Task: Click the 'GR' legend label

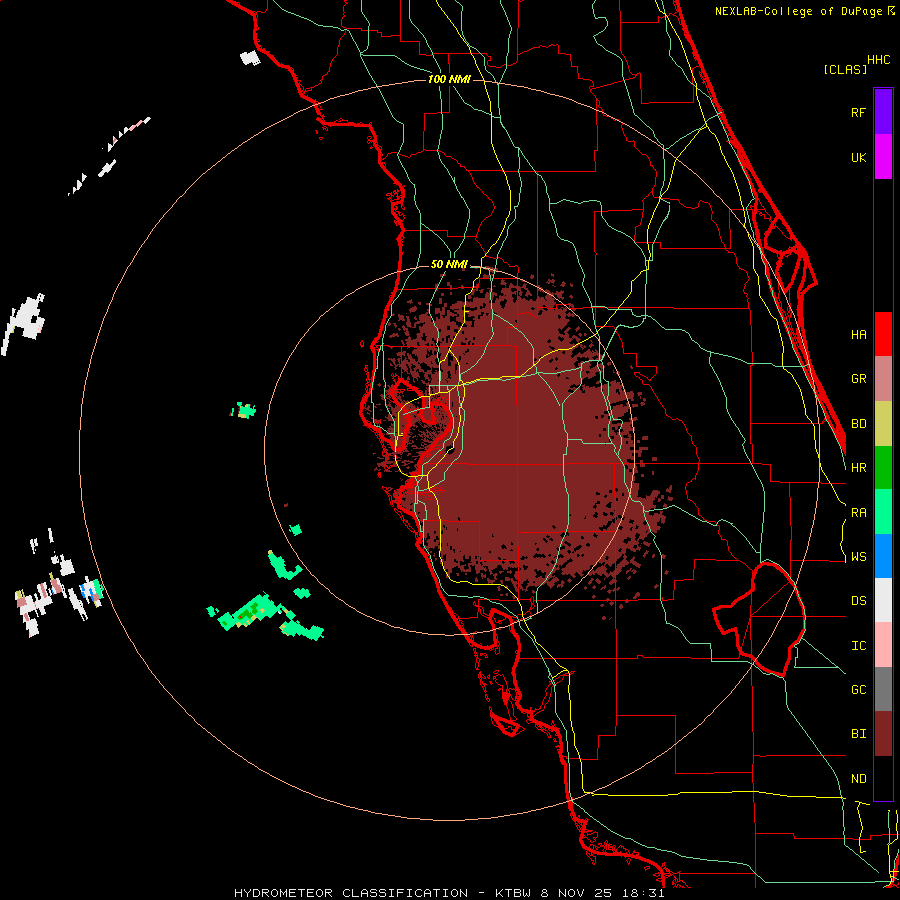Action: coord(858,379)
